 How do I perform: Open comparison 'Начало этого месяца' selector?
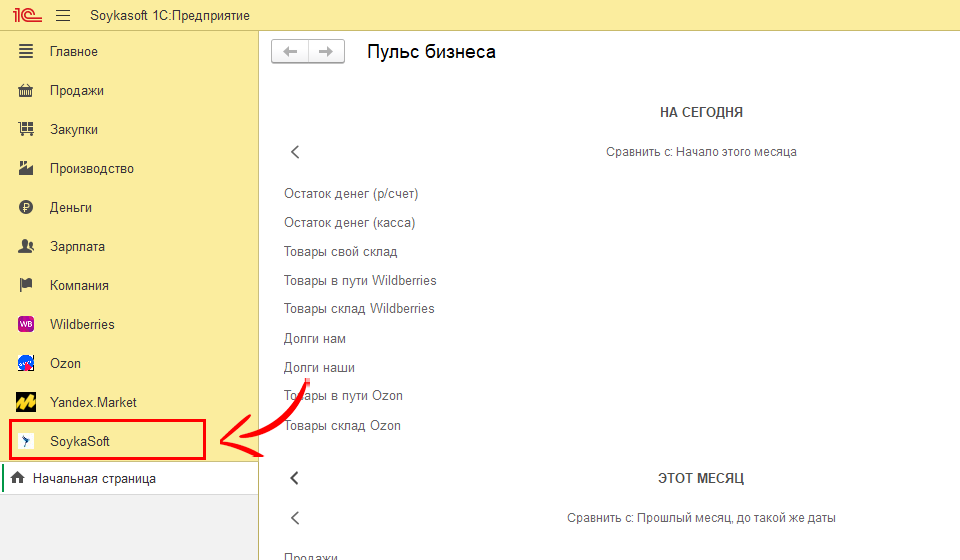(700, 152)
